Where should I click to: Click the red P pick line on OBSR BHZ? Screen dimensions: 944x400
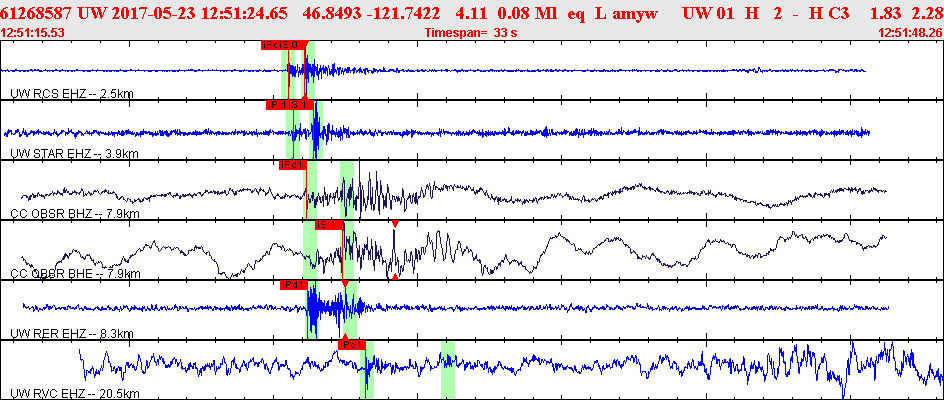point(307,193)
